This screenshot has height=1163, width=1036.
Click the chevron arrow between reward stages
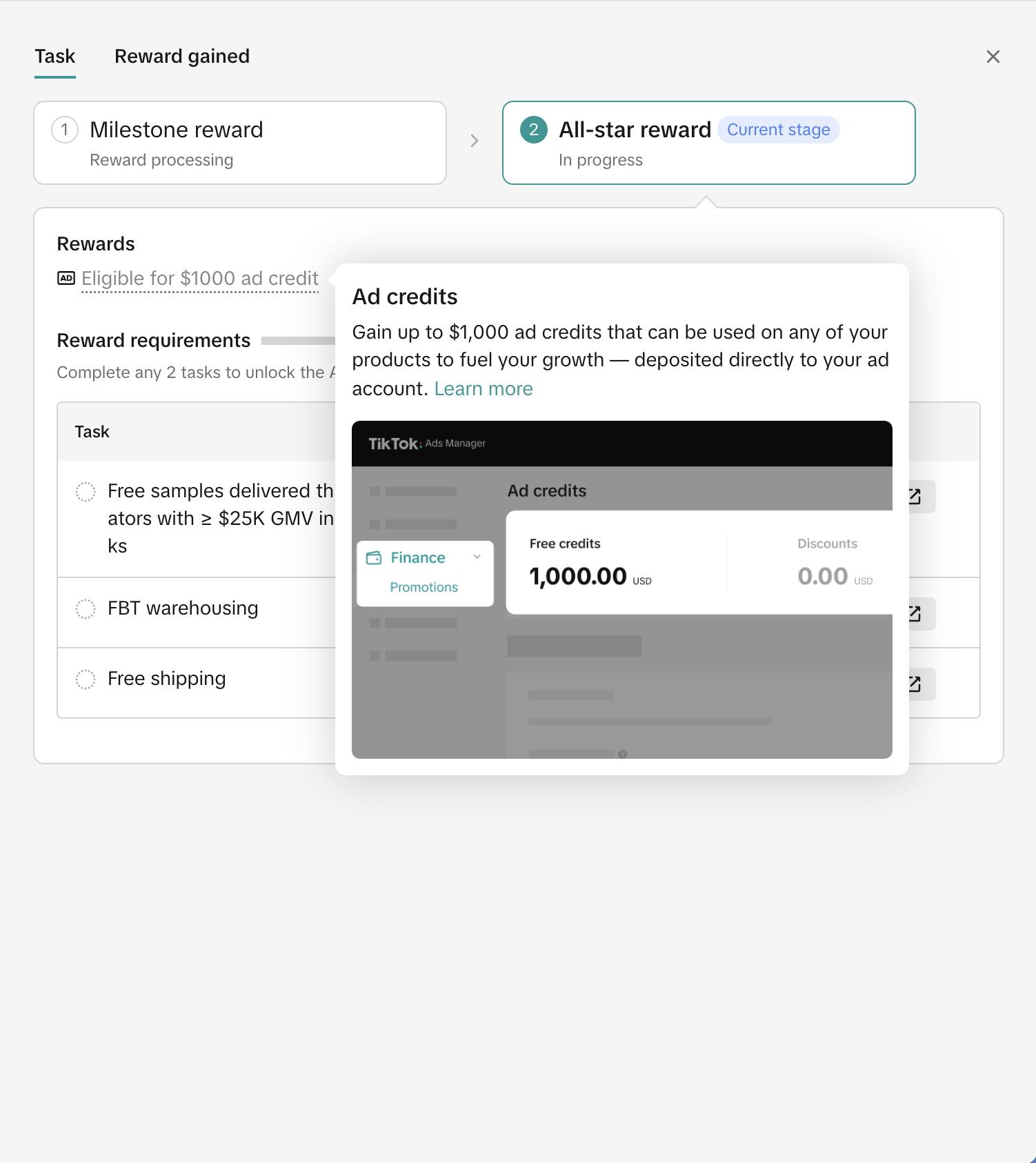coord(475,141)
